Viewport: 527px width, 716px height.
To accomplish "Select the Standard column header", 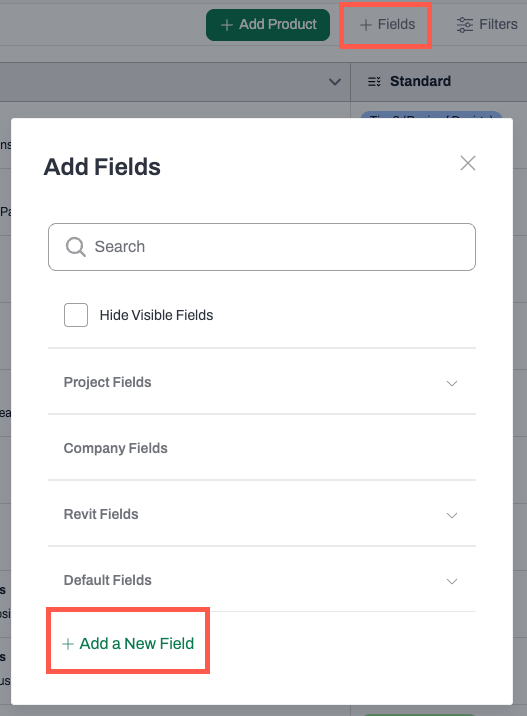I will (x=420, y=81).
